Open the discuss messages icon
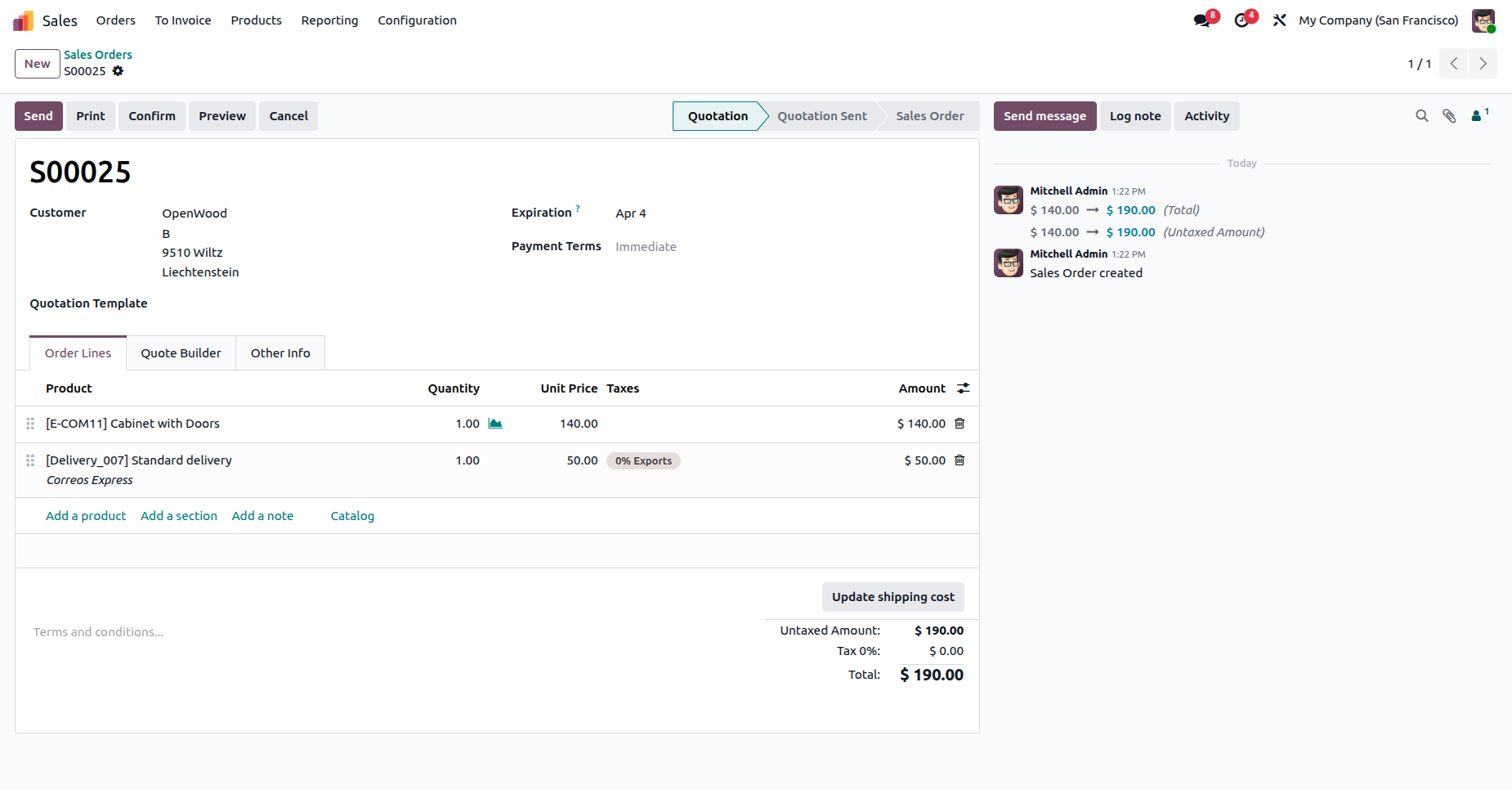Image resolution: width=1512 pixels, height=790 pixels. click(1202, 20)
